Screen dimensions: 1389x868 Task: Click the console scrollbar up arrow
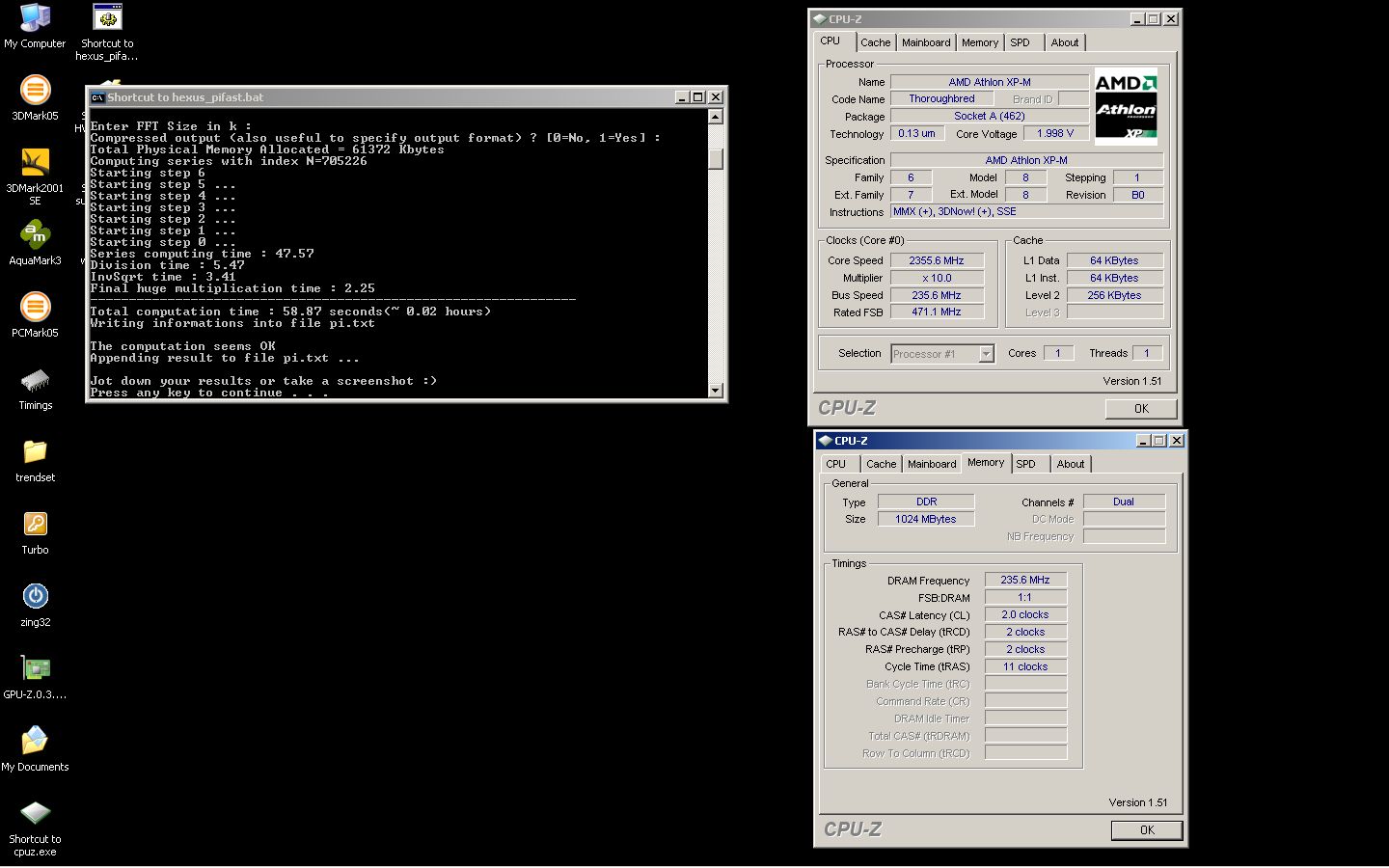716,117
